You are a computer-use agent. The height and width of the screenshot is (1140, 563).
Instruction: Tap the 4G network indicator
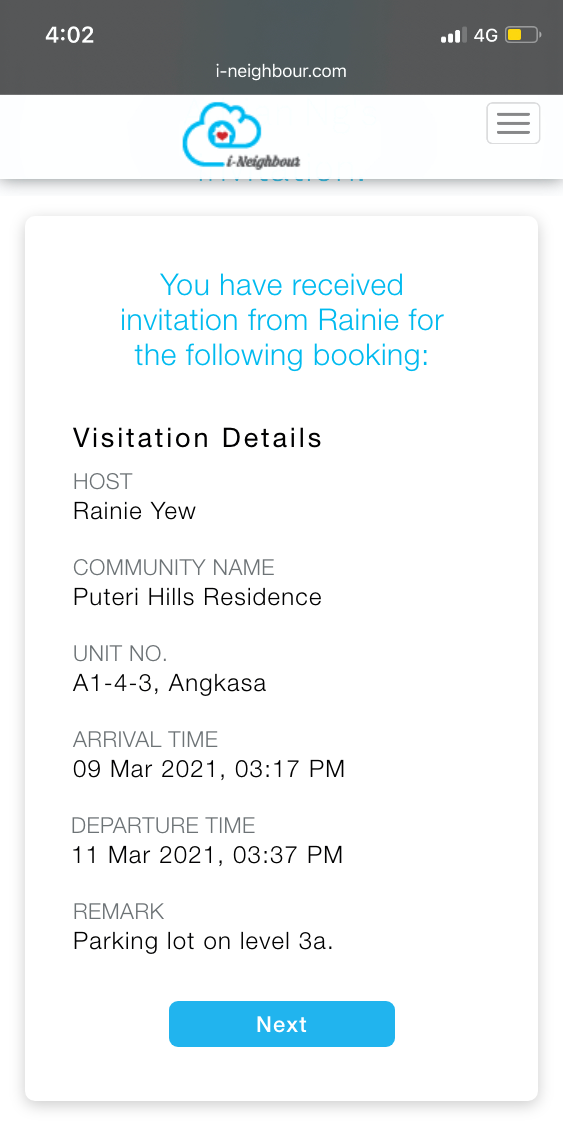[485, 35]
